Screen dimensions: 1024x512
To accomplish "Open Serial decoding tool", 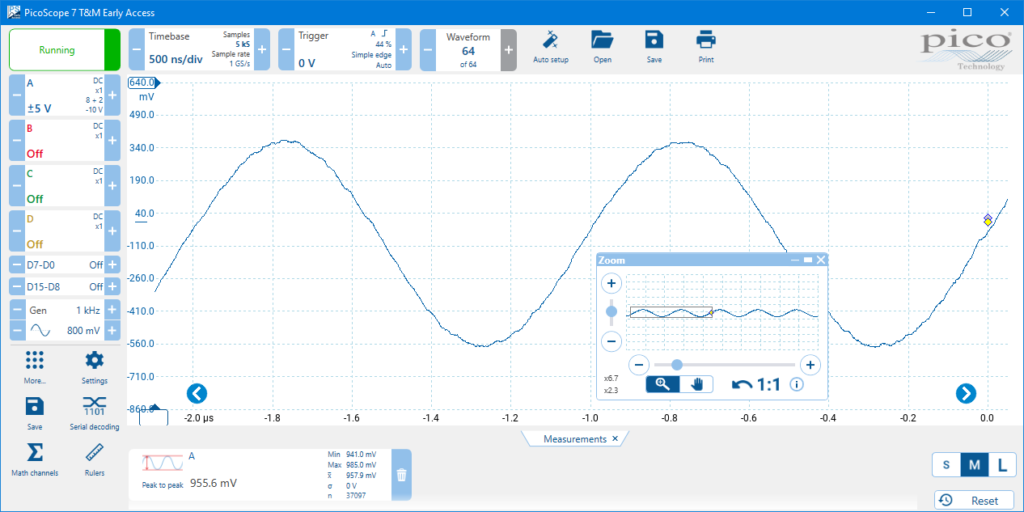I will click(x=95, y=413).
